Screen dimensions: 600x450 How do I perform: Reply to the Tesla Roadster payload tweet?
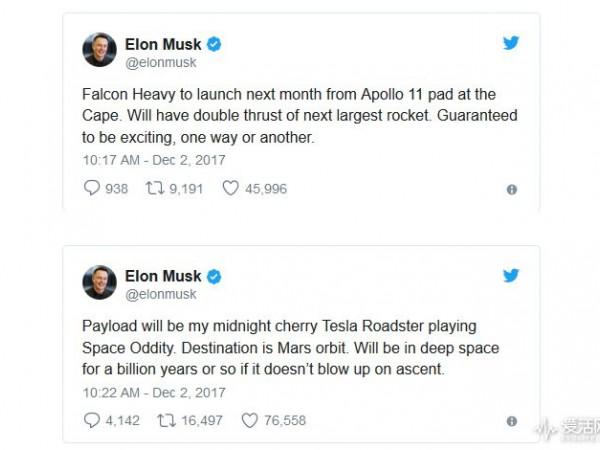[x=92, y=421]
